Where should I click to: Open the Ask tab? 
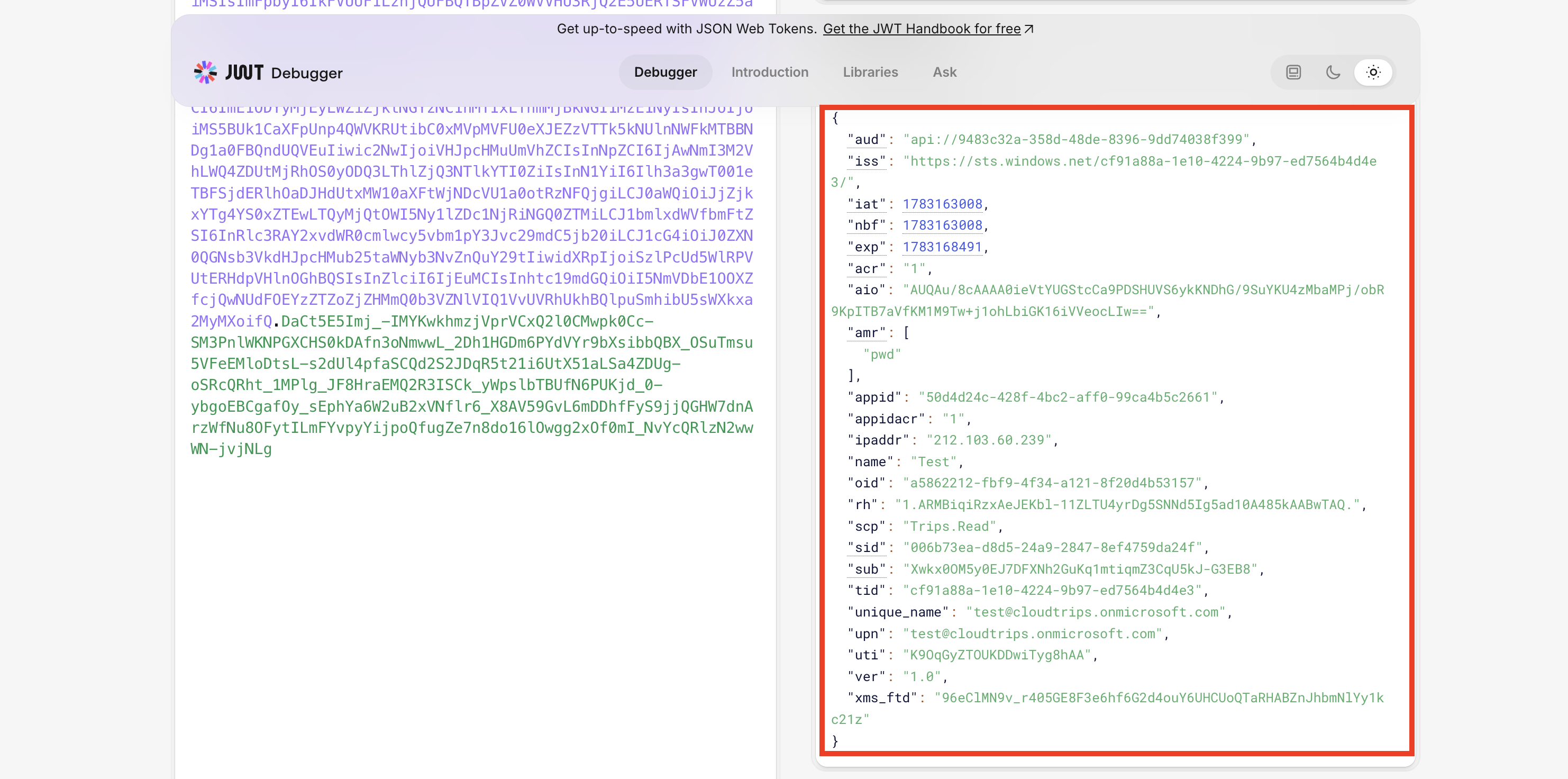point(944,73)
